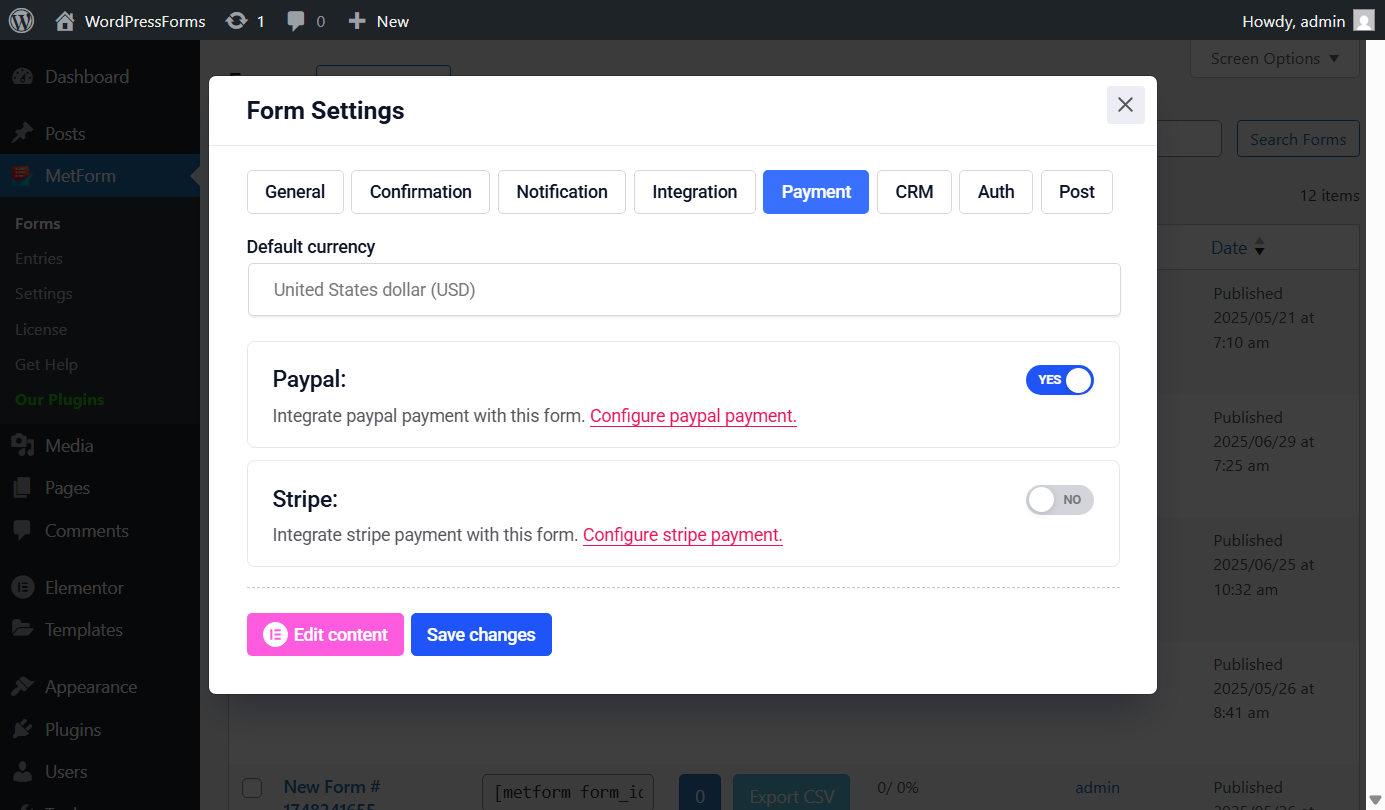Disable the Paypal payment toggle
Viewport: 1385px width, 810px height.
[x=1059, y=380]
